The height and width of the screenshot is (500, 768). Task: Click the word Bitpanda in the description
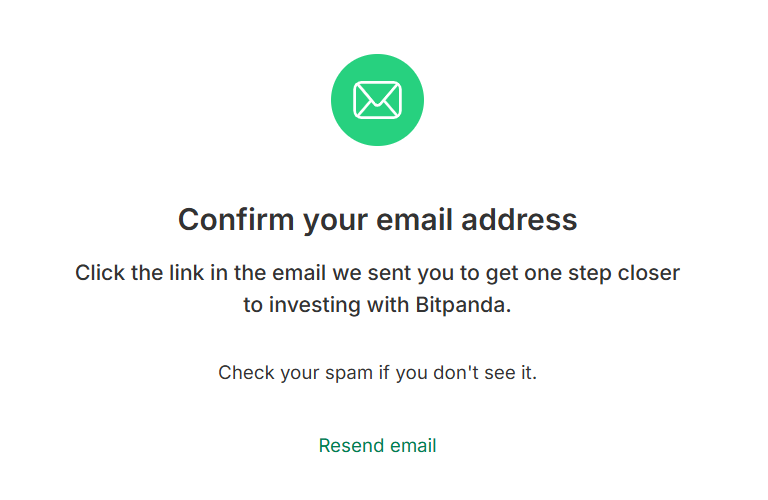pyautogui.click(x=463, y=305)
